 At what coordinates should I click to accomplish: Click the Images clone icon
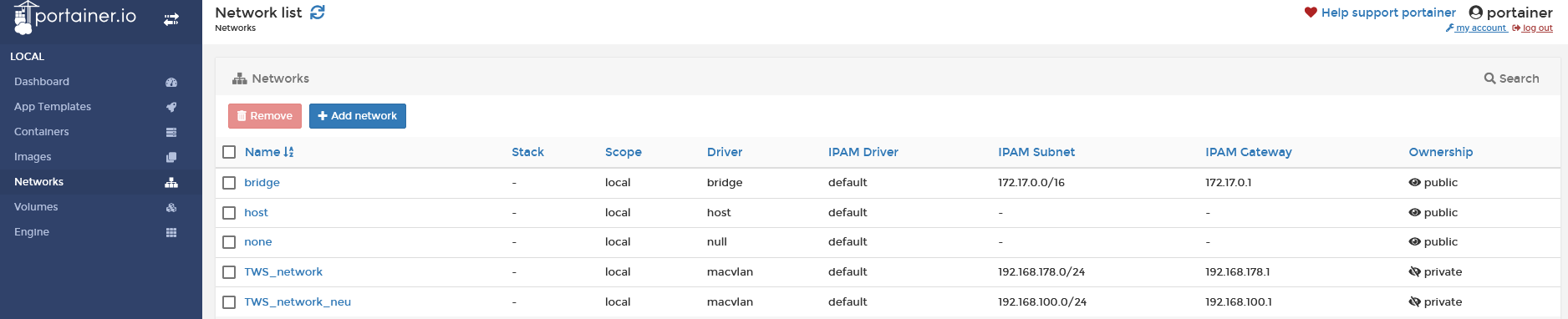(x=171, y=157)
